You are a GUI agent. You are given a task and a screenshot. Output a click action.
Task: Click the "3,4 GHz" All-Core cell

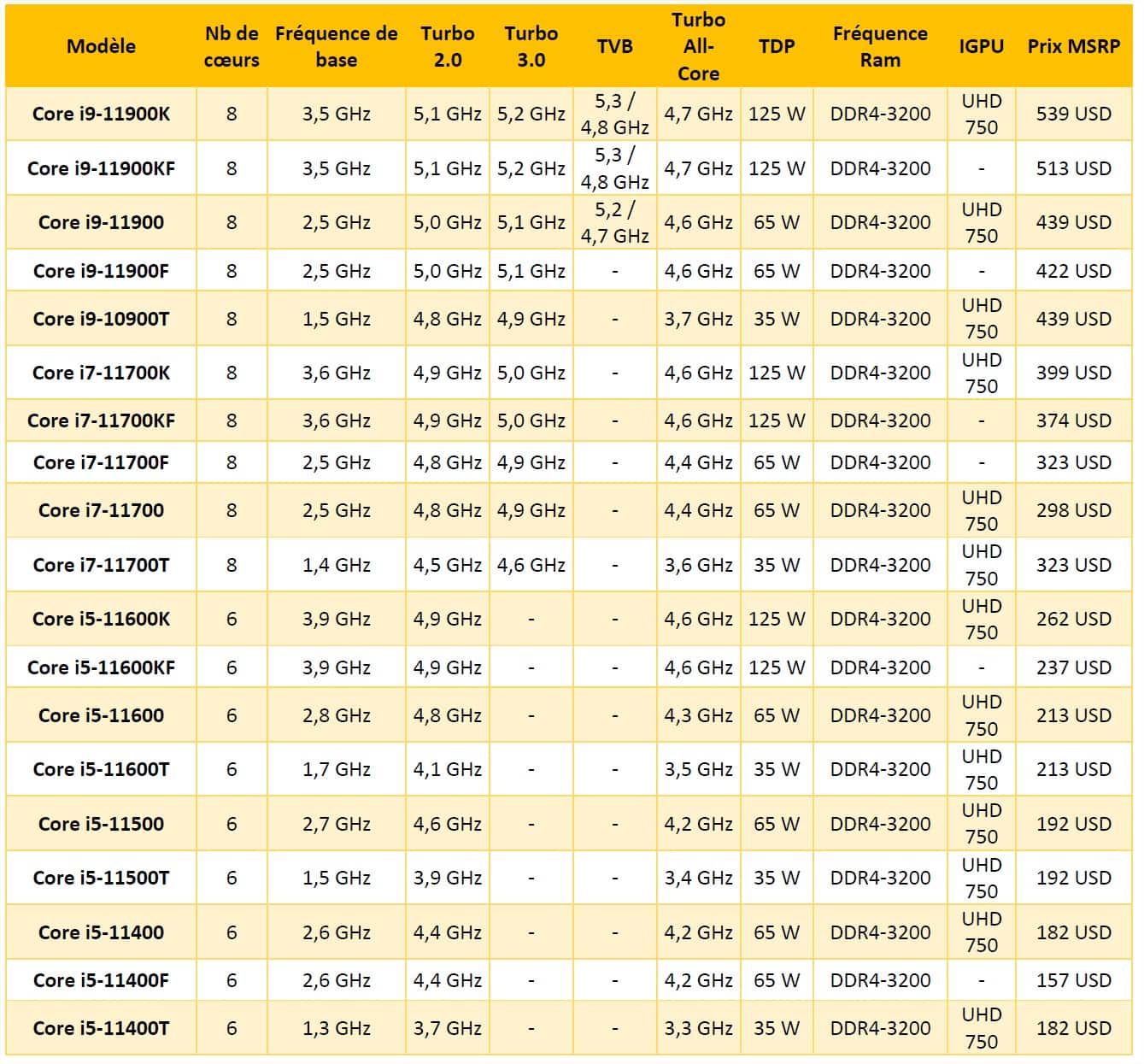pos(699,878)
